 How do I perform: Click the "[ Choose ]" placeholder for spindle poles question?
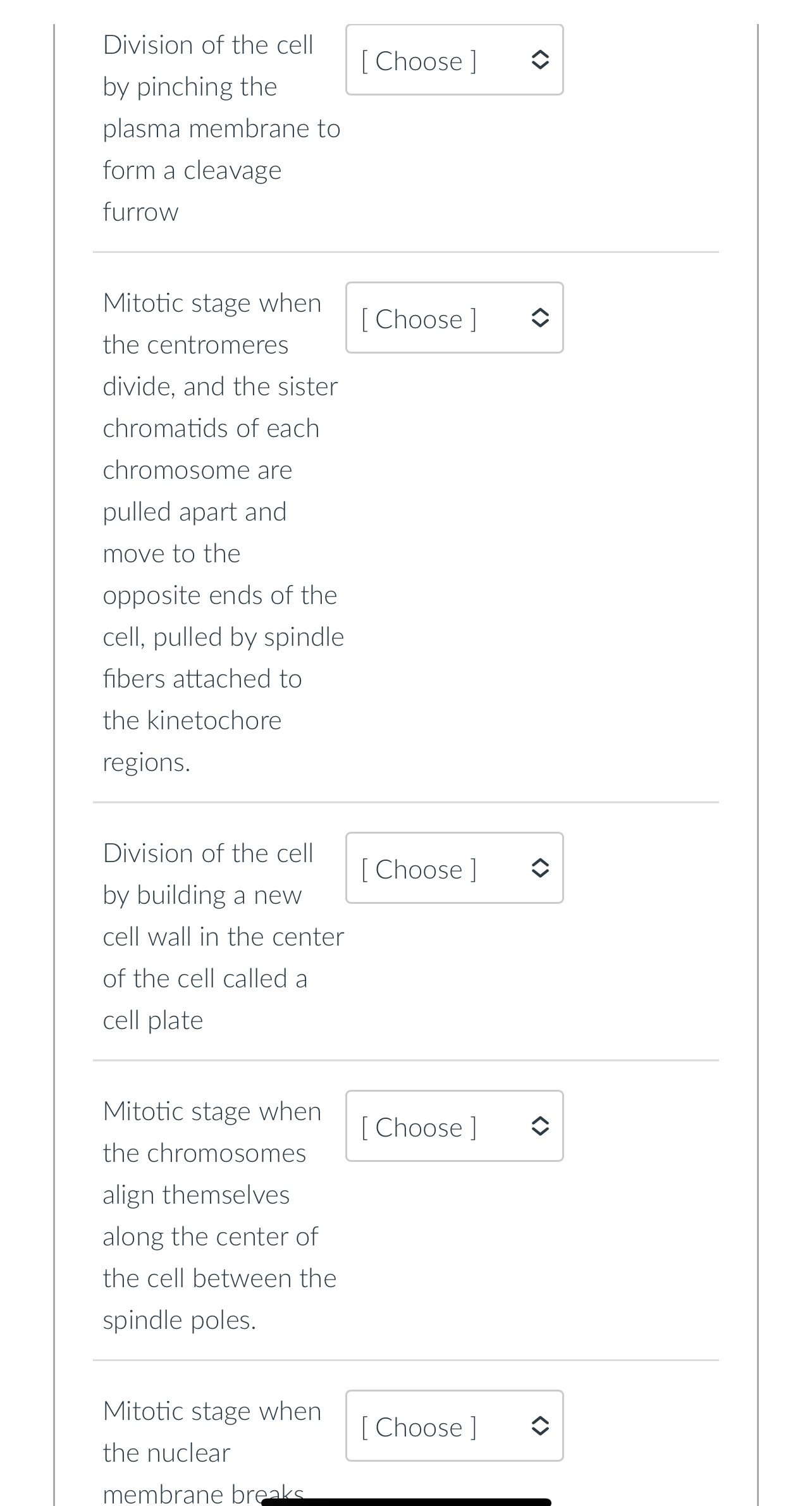[419, 1127]
